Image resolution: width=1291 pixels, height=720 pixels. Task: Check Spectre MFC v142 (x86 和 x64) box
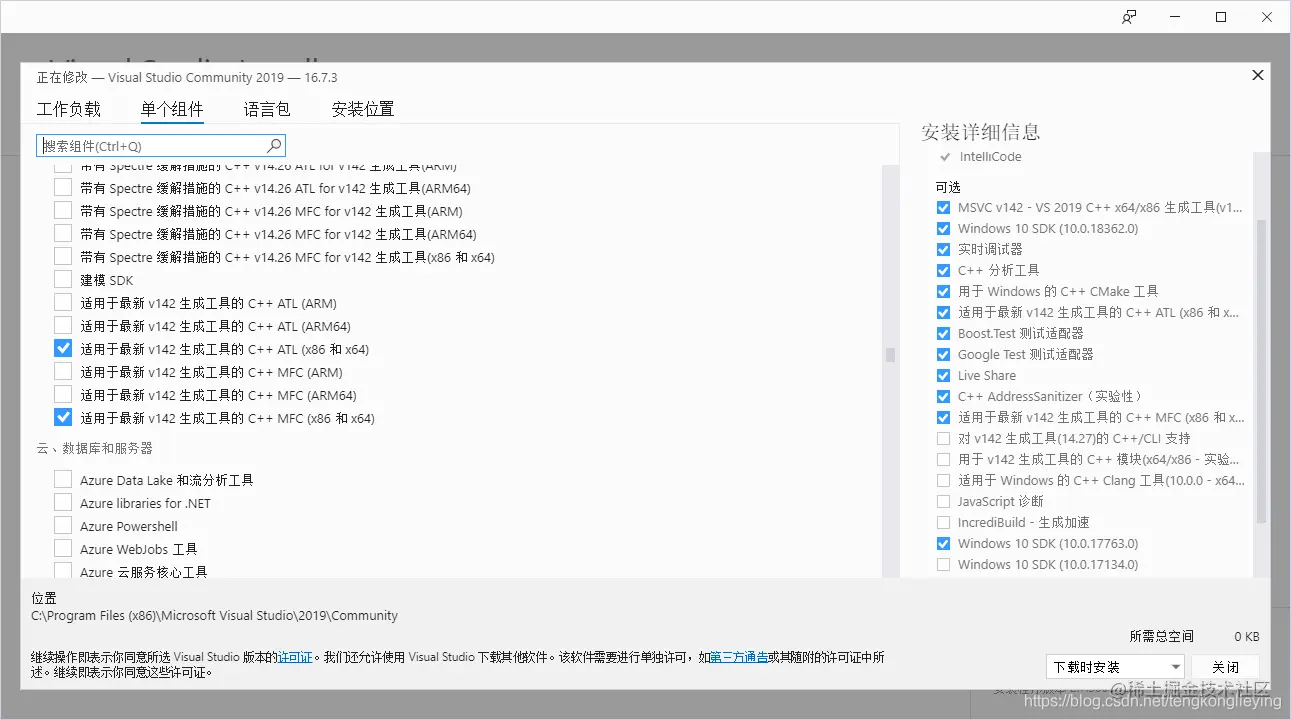click(63, 257)
